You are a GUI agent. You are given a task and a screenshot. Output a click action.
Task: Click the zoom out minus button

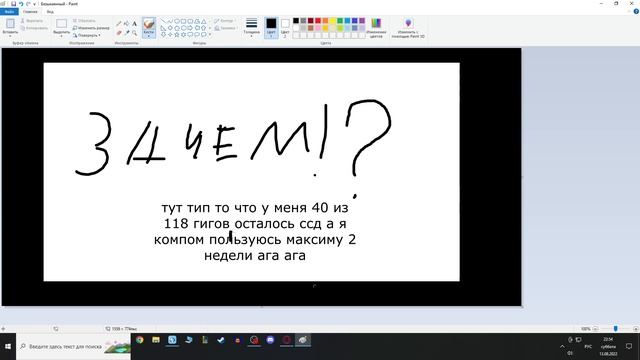[x=595, y=329]
